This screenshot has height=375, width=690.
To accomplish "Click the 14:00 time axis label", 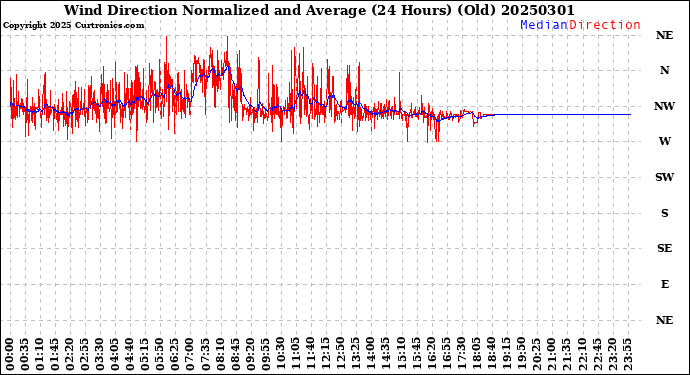I will (x=370, y=354).
